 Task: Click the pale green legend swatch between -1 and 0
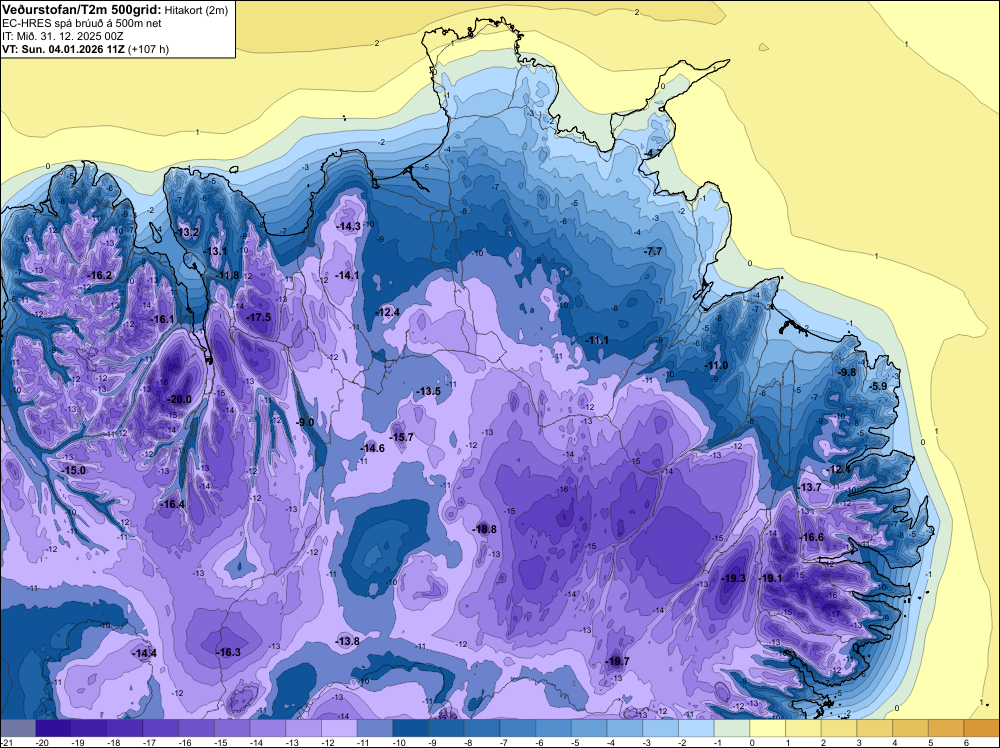[x=732, y=728]
